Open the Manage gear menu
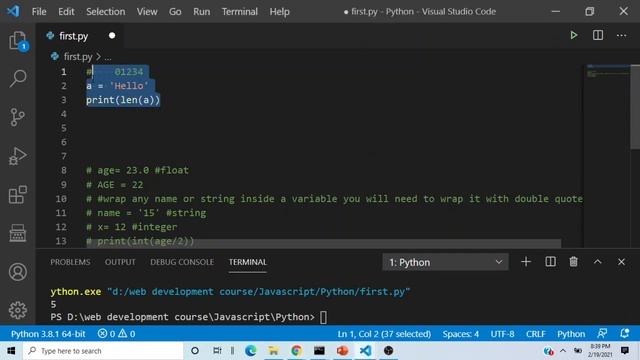 pos(18,310)
